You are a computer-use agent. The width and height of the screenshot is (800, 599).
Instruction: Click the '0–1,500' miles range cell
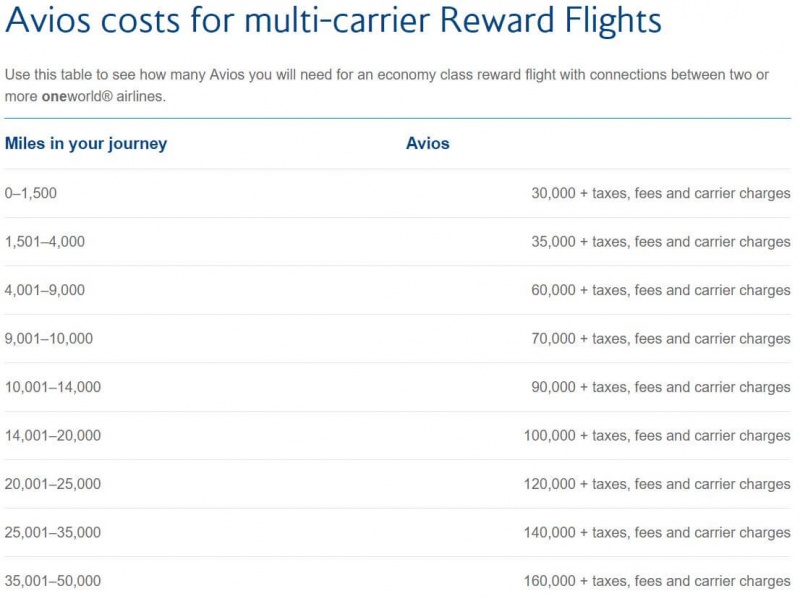point(31,193)
